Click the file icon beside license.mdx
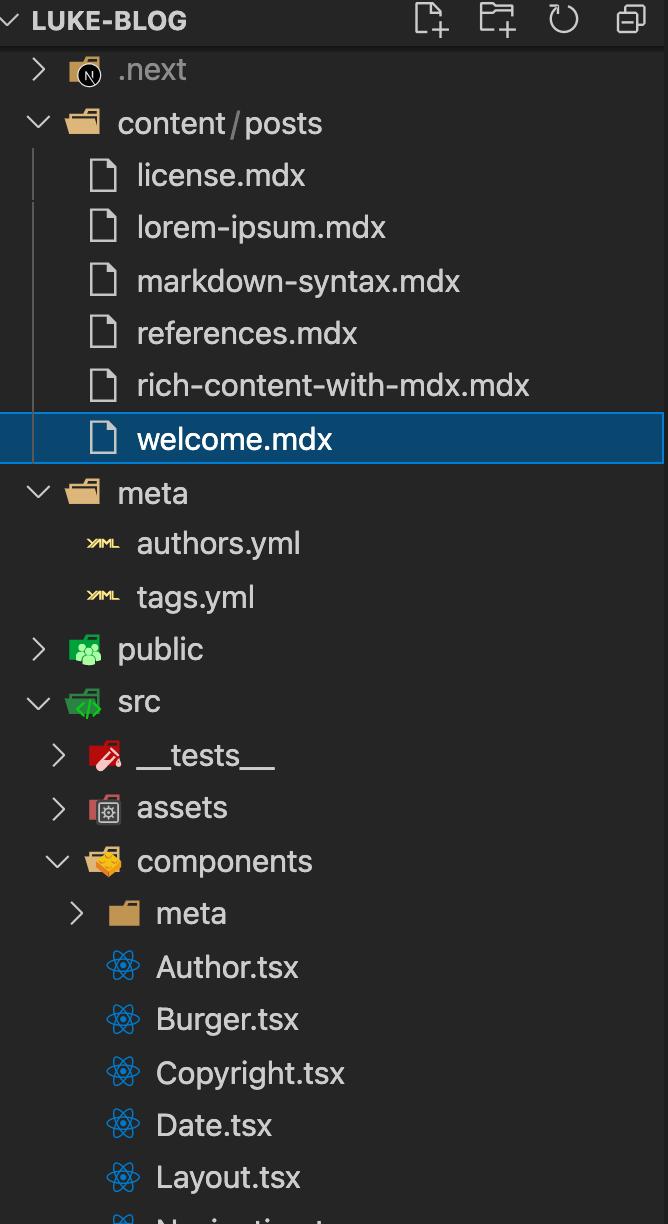The width and height of the screenshot is (668, 1224). click(x=103, y=175)
